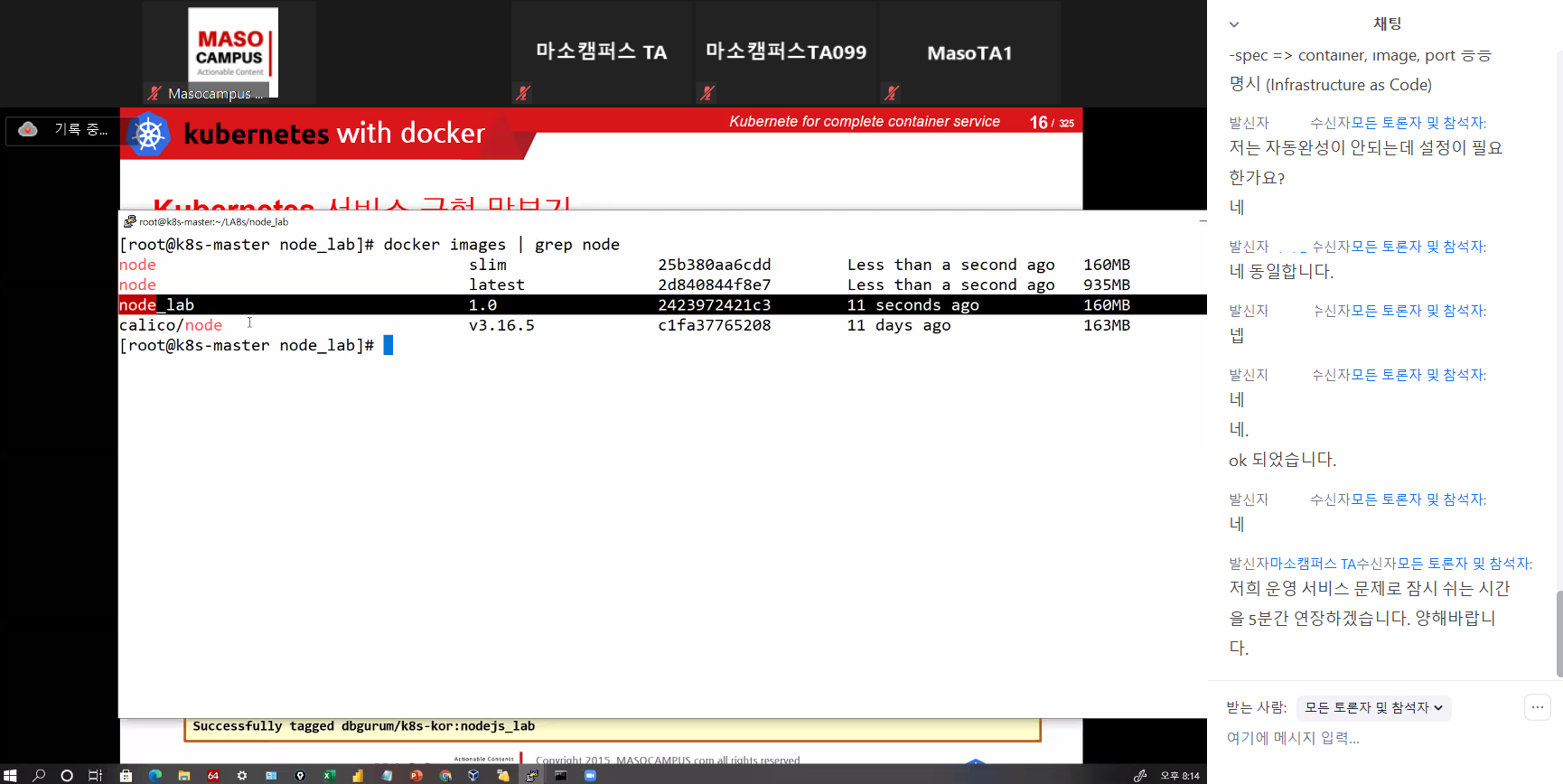Launch Excel from the taskbar

click(x=329, y=775)
